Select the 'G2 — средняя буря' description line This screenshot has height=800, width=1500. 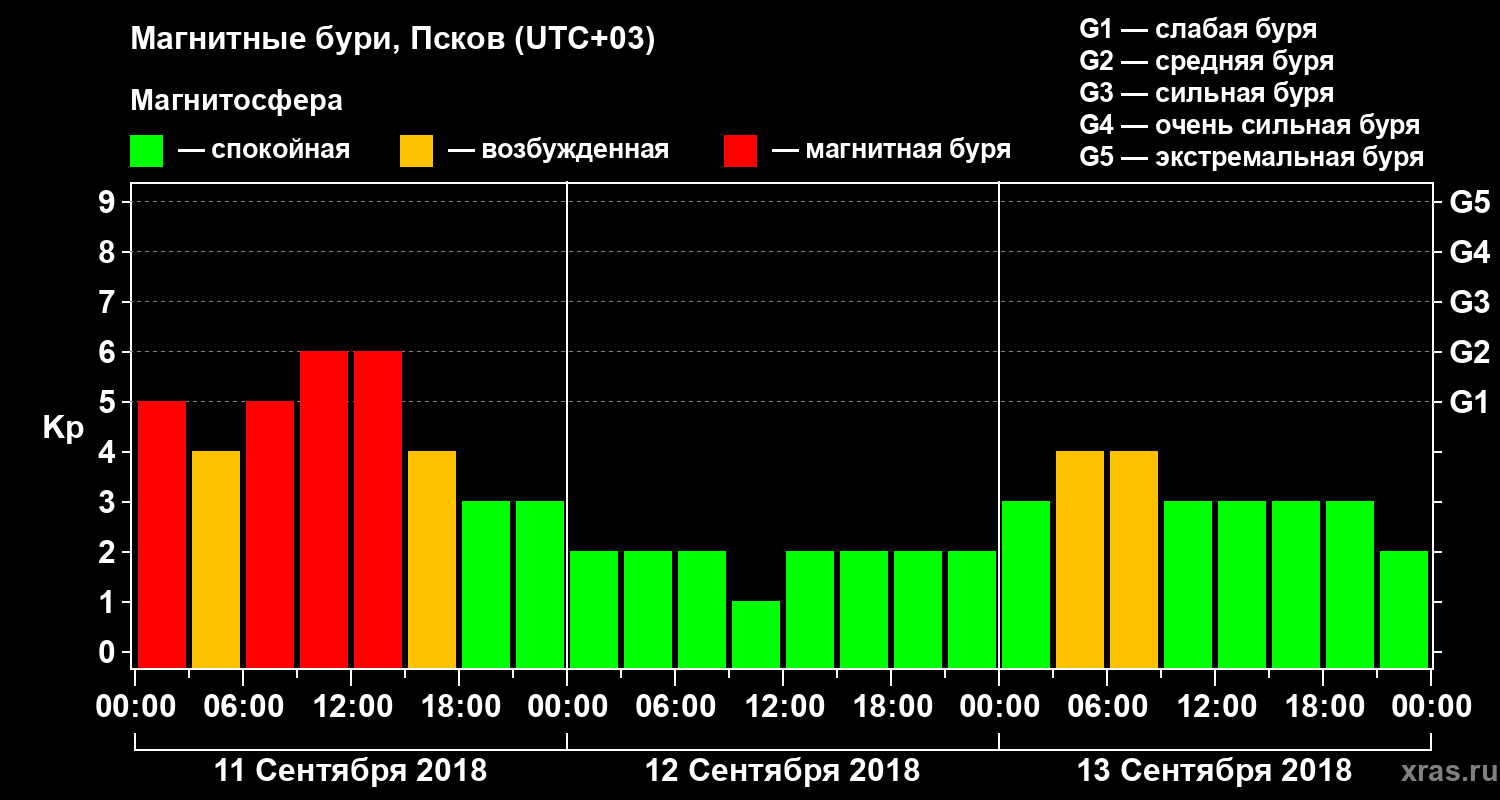coord(1206,60)
